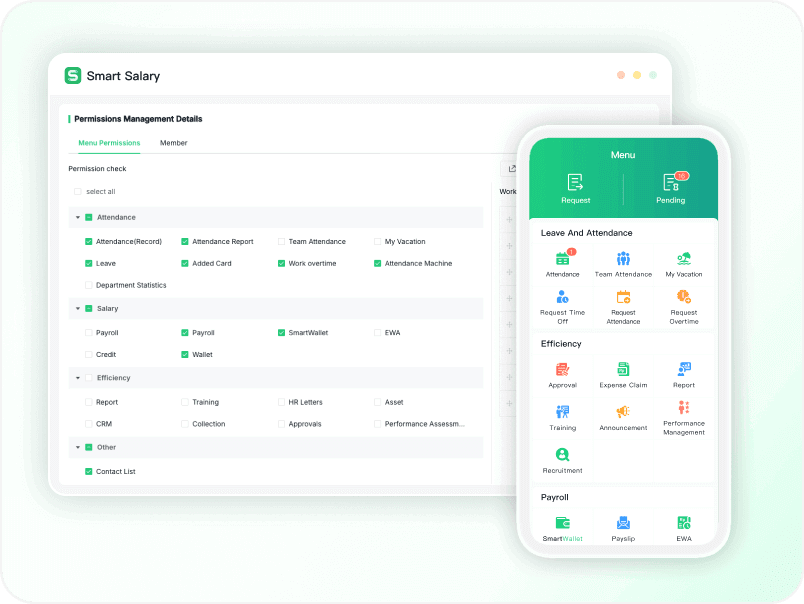Check the My Vacation checkbox
This screenshot has height=604, width=804.
[377, 241]
